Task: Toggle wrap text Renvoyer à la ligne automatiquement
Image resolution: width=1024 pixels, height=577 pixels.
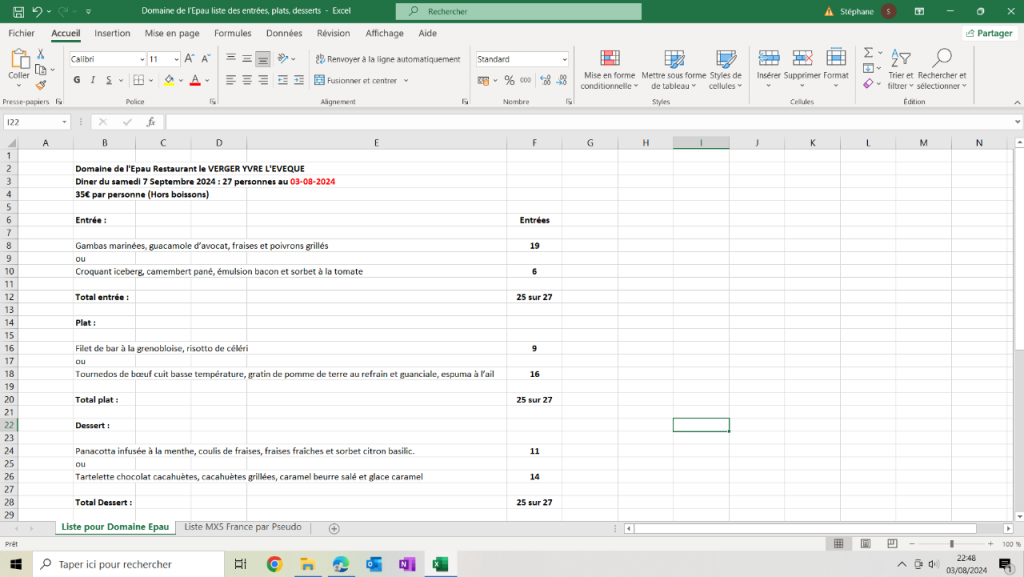Action: point(388,59)
